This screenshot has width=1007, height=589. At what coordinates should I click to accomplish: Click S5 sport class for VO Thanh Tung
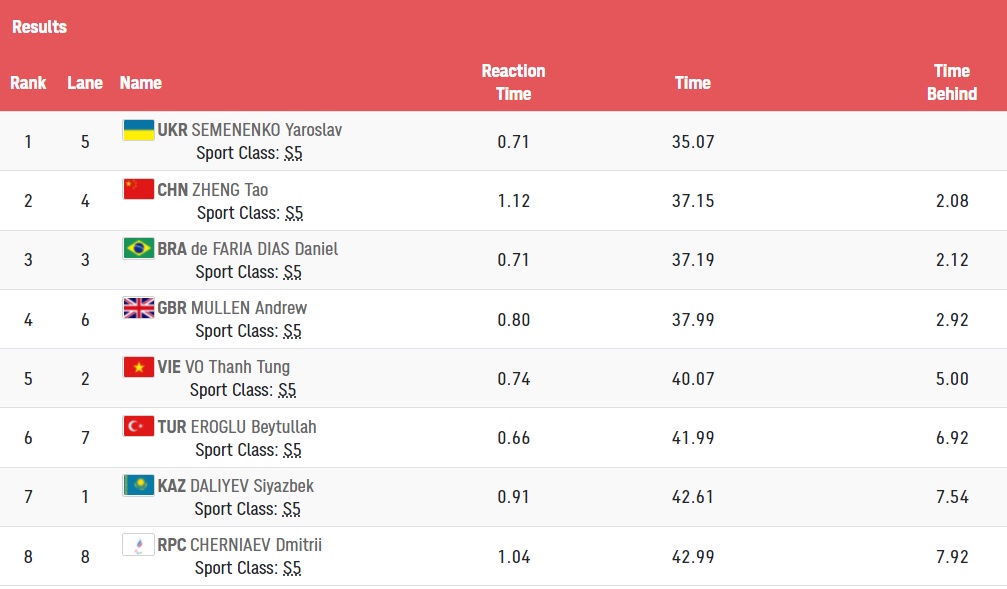coord(287,390)
